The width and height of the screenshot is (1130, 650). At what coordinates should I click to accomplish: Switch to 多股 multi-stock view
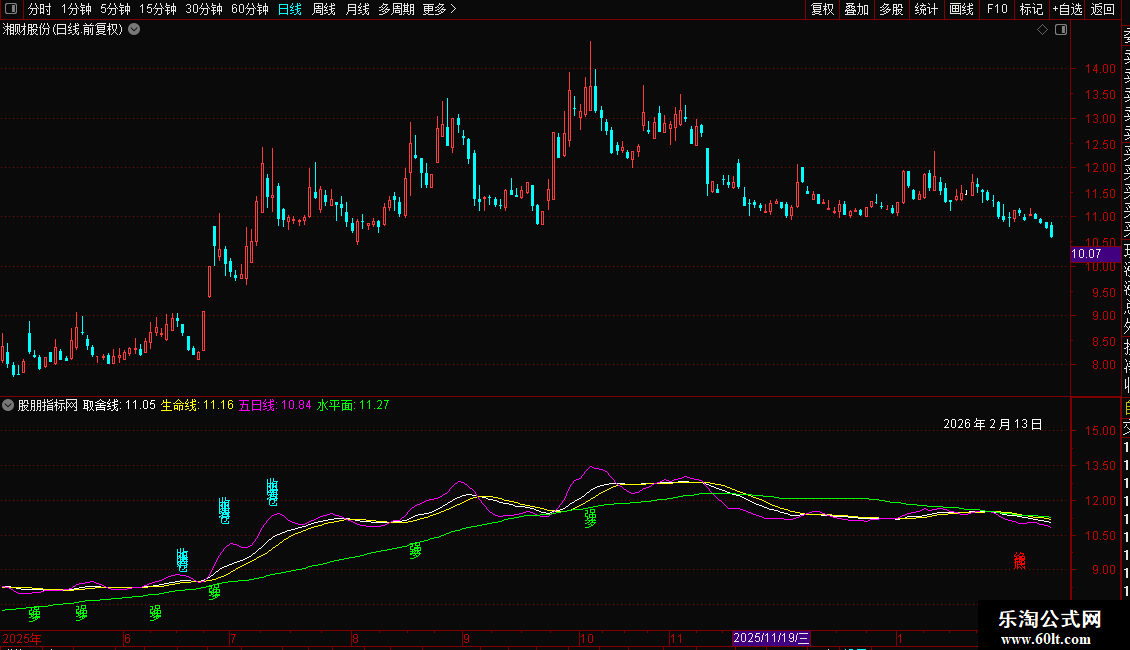tap(891, 9)
